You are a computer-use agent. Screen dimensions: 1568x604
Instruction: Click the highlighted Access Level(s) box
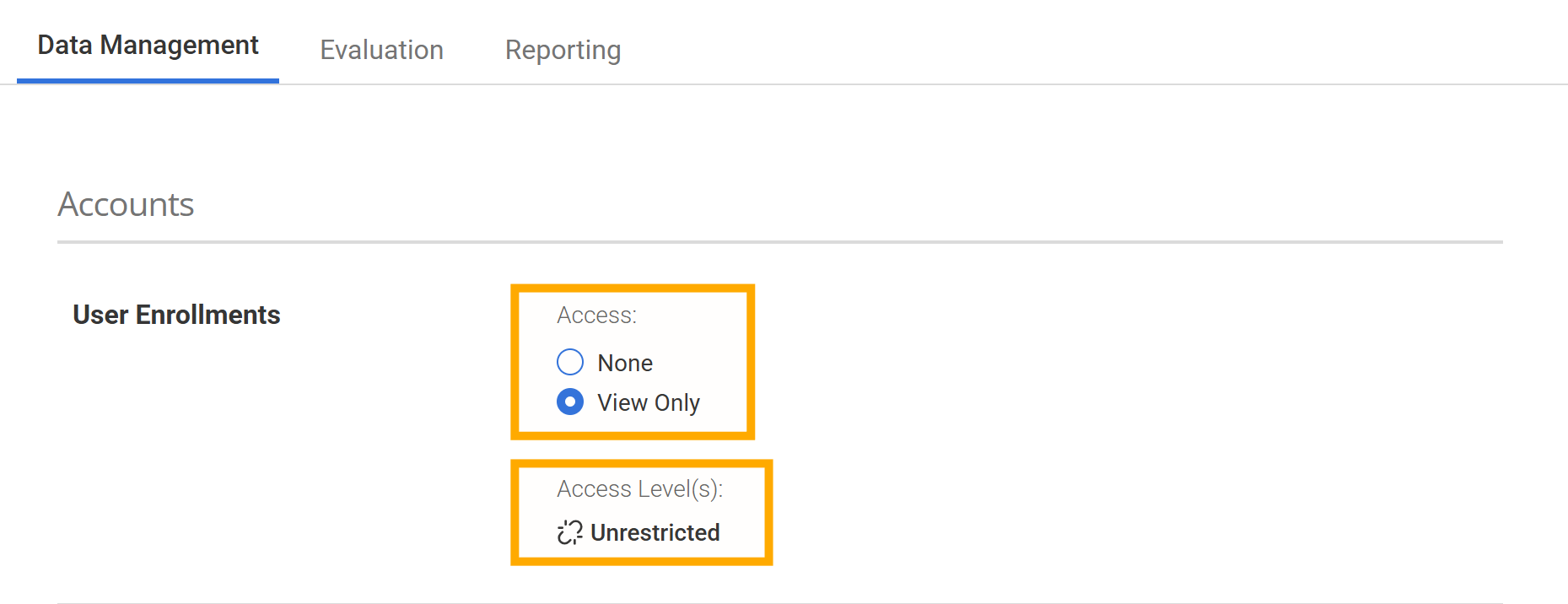(642, 511)
